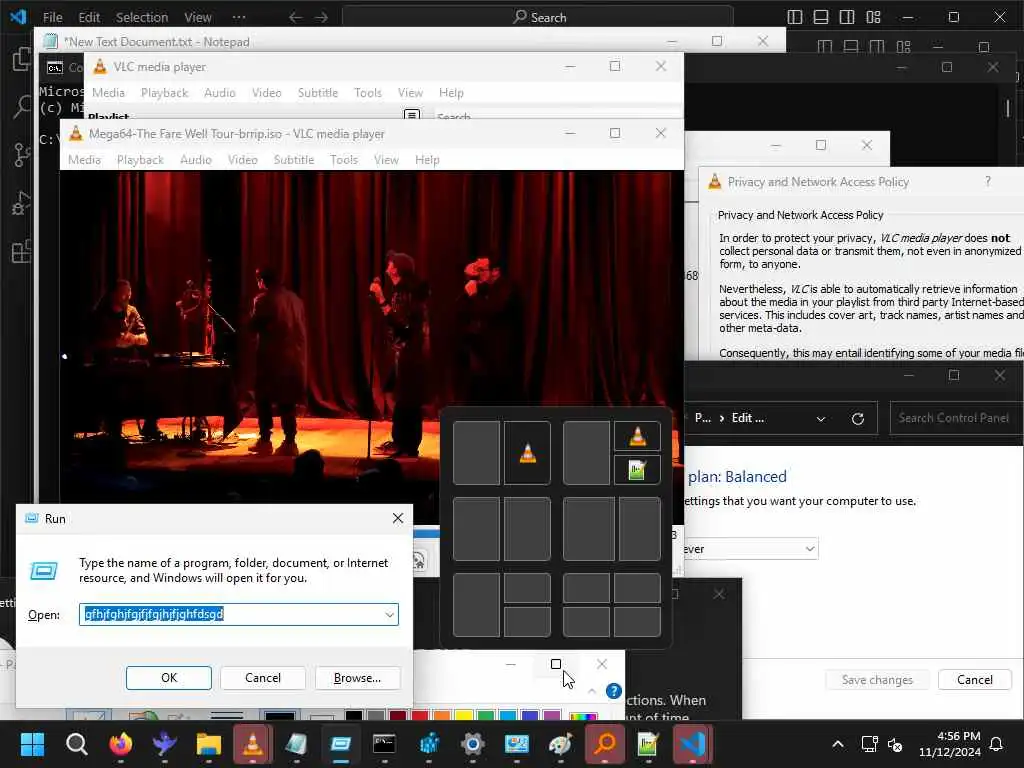Screen dimensions: 1024x768
Task: Show hidden system tray icons
Action: coord(838,744)
